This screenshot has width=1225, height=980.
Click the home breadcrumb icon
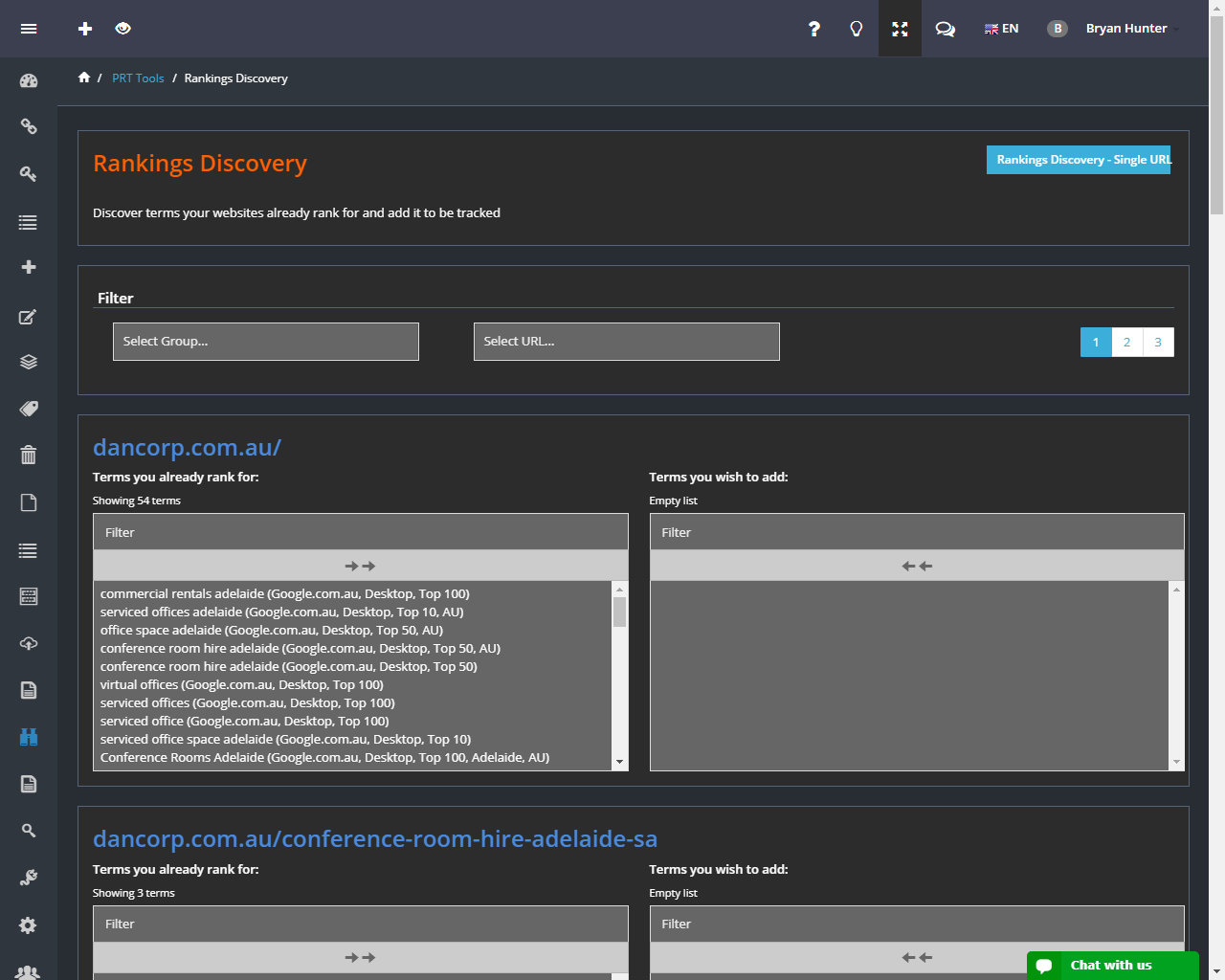pyautogui.click(x=84, y=78)
